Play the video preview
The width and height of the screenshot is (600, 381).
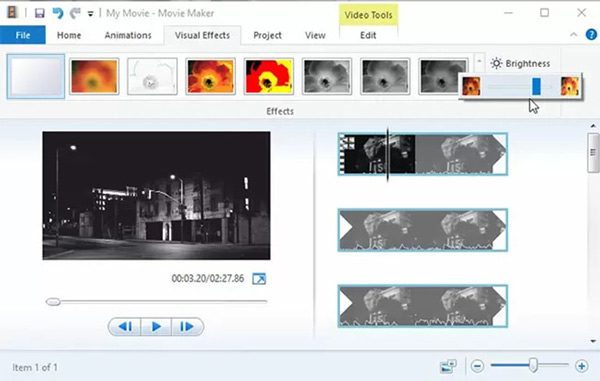156,327
